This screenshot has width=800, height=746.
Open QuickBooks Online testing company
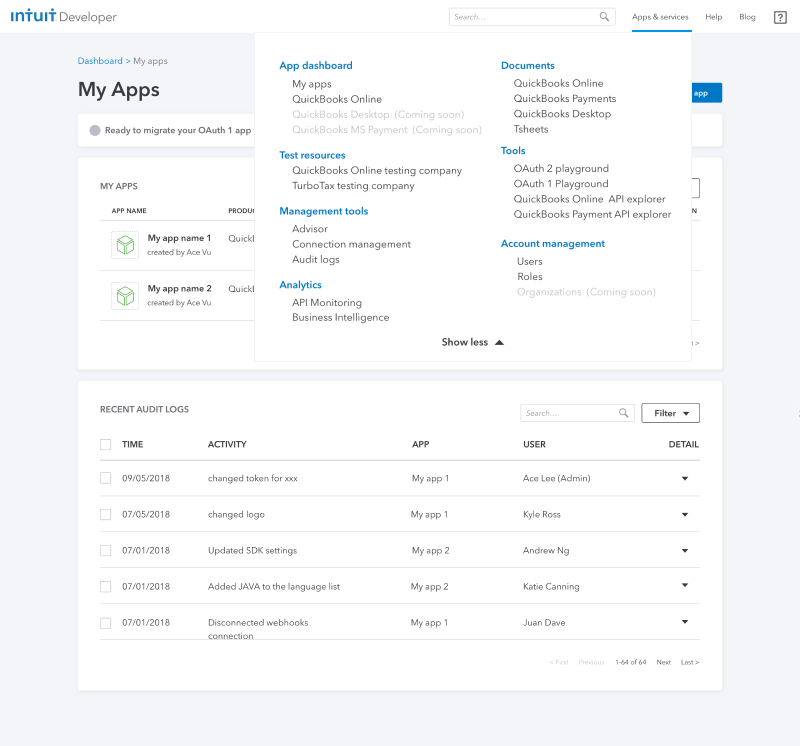pyautogui.click(x=377, y=170)
